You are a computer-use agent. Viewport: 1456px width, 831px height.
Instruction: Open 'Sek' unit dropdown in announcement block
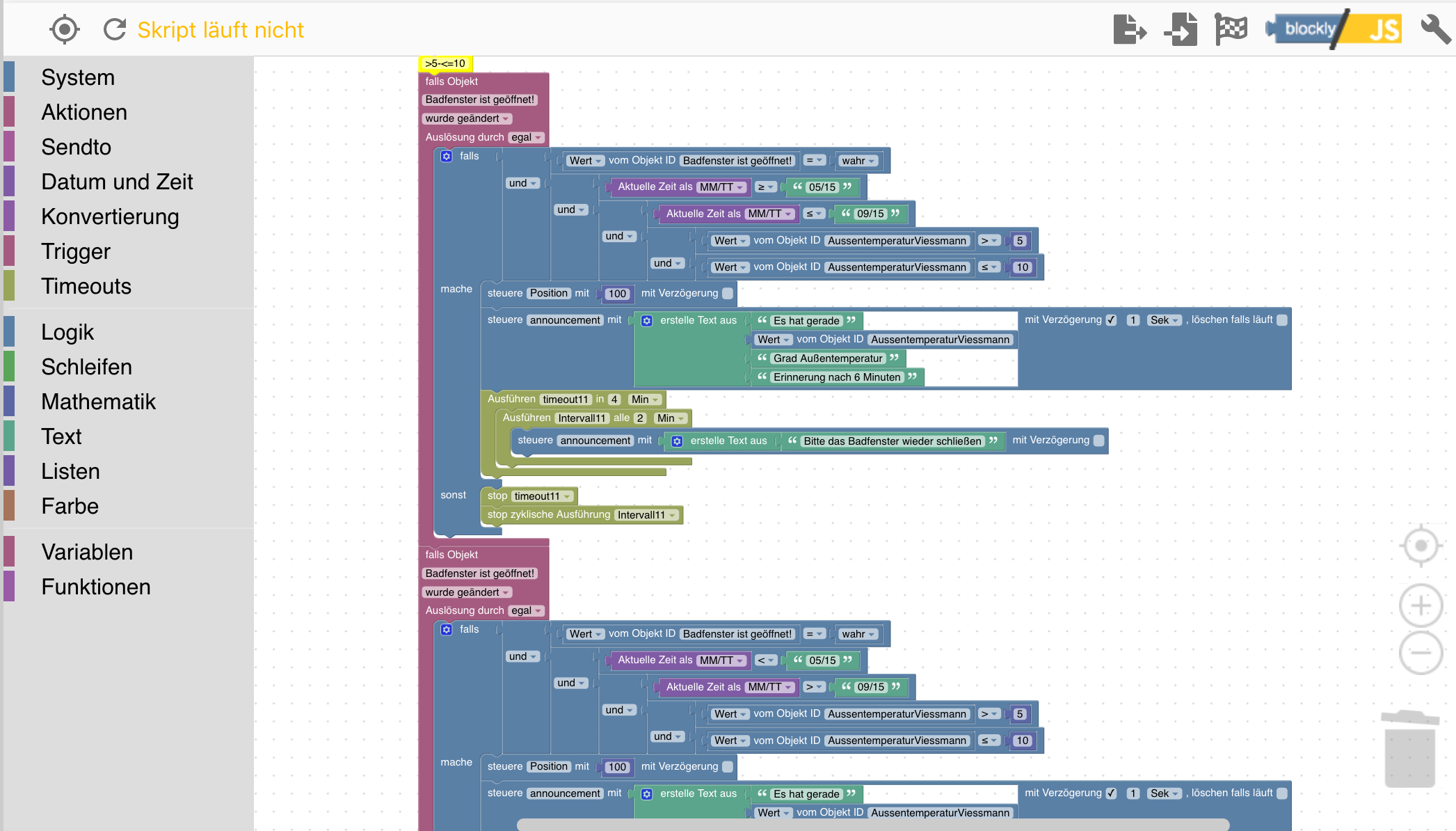pyautogui.click(x=1165, y=320)
